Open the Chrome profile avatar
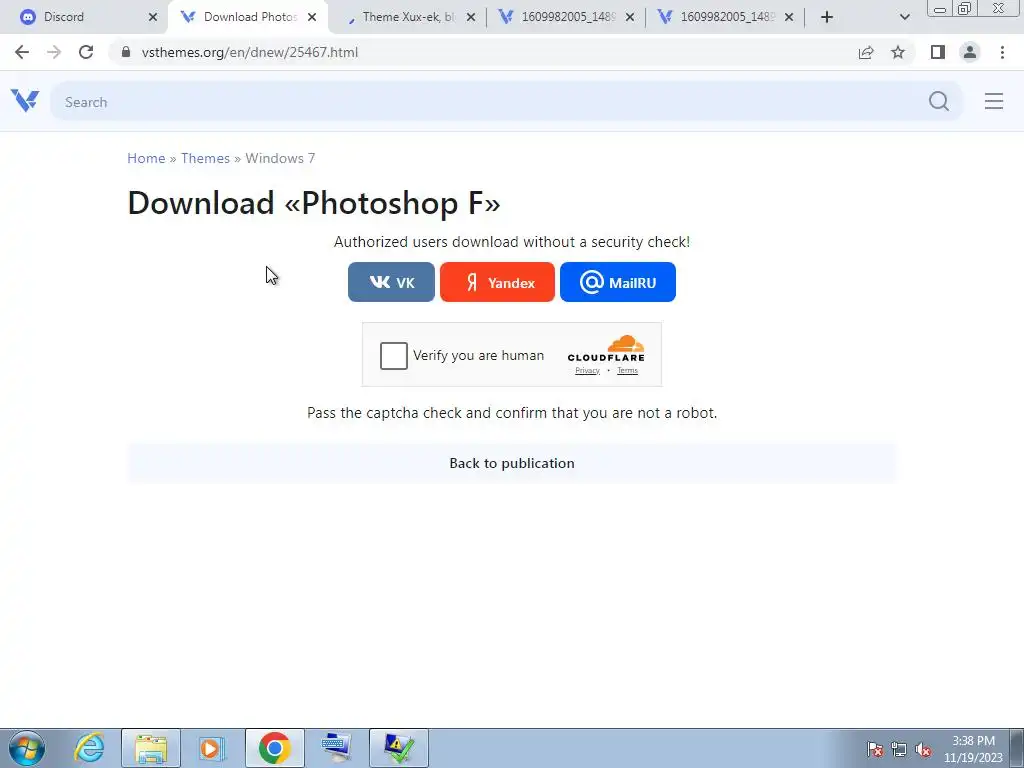Viewport: 1024px width, 768px height. [x=970, y=52]
